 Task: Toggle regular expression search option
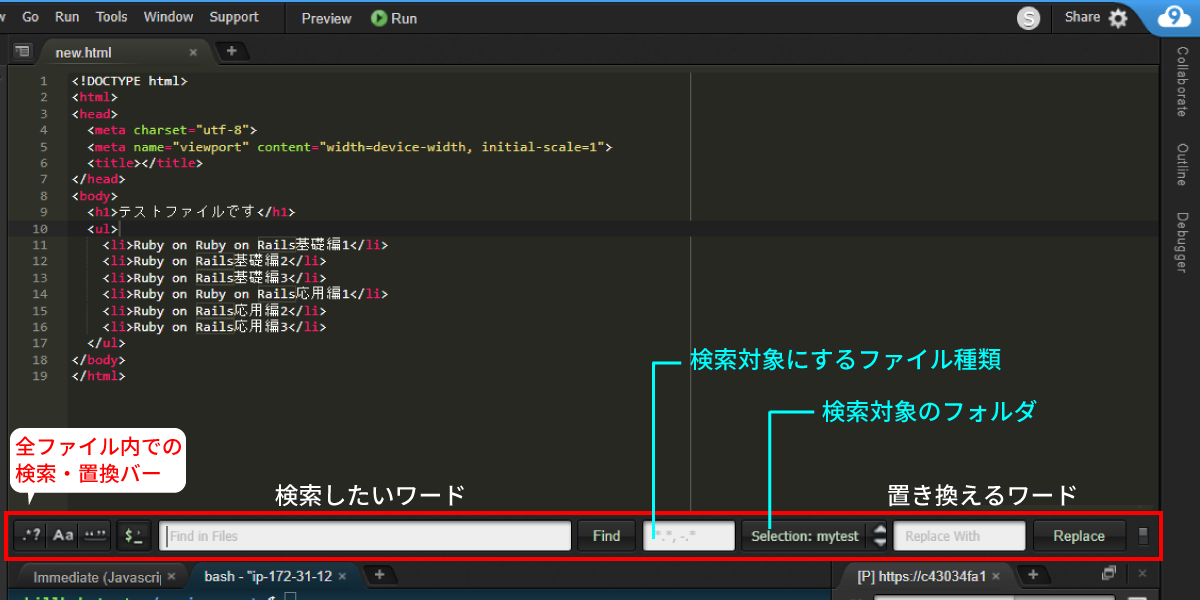[x=32, y=536]
